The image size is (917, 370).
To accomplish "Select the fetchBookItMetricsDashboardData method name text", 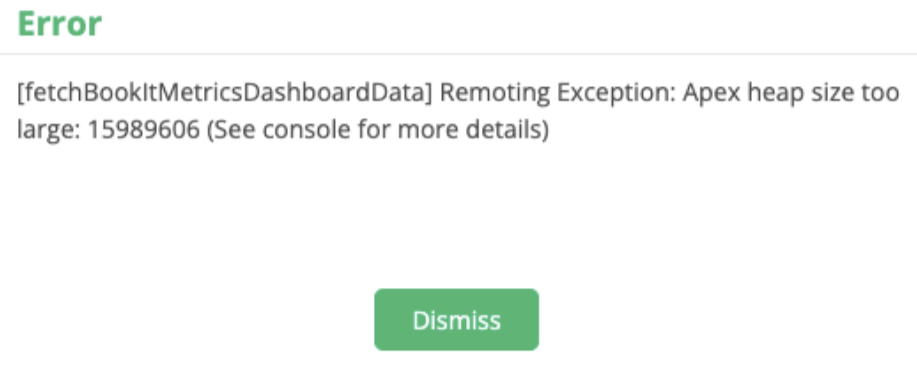I will 225,94.
